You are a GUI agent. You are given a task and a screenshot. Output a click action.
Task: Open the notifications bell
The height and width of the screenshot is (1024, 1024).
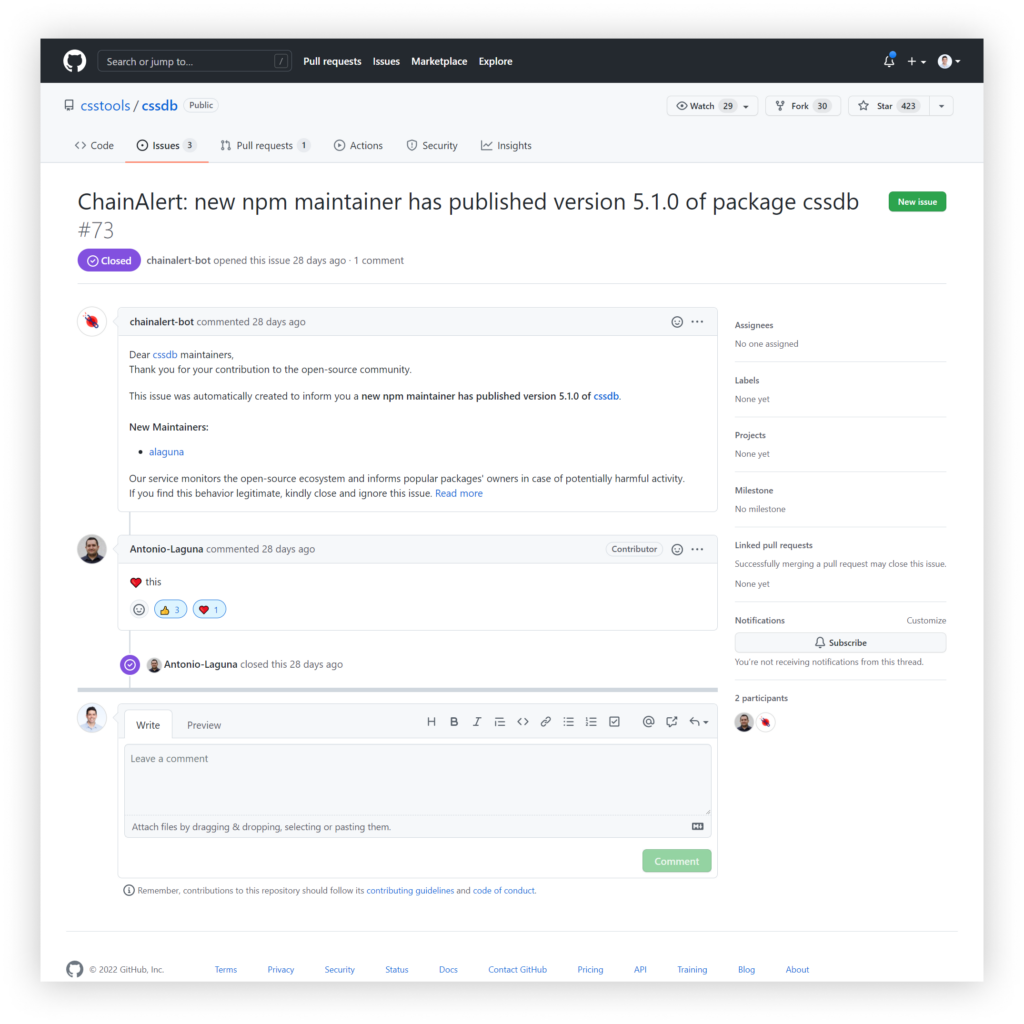[889, 61]
